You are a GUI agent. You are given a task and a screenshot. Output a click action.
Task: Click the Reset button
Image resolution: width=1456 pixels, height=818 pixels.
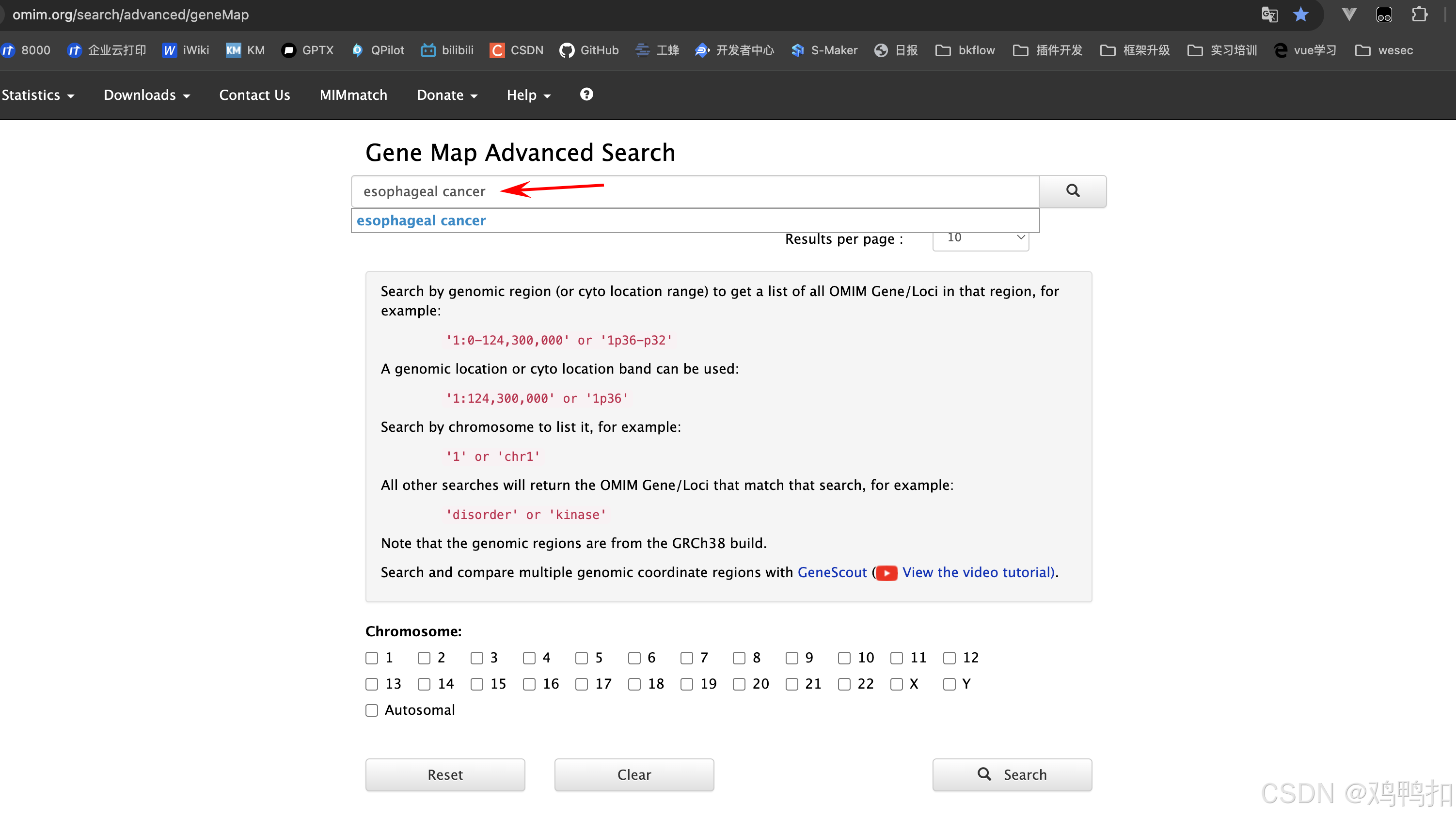tap(445, 774)
